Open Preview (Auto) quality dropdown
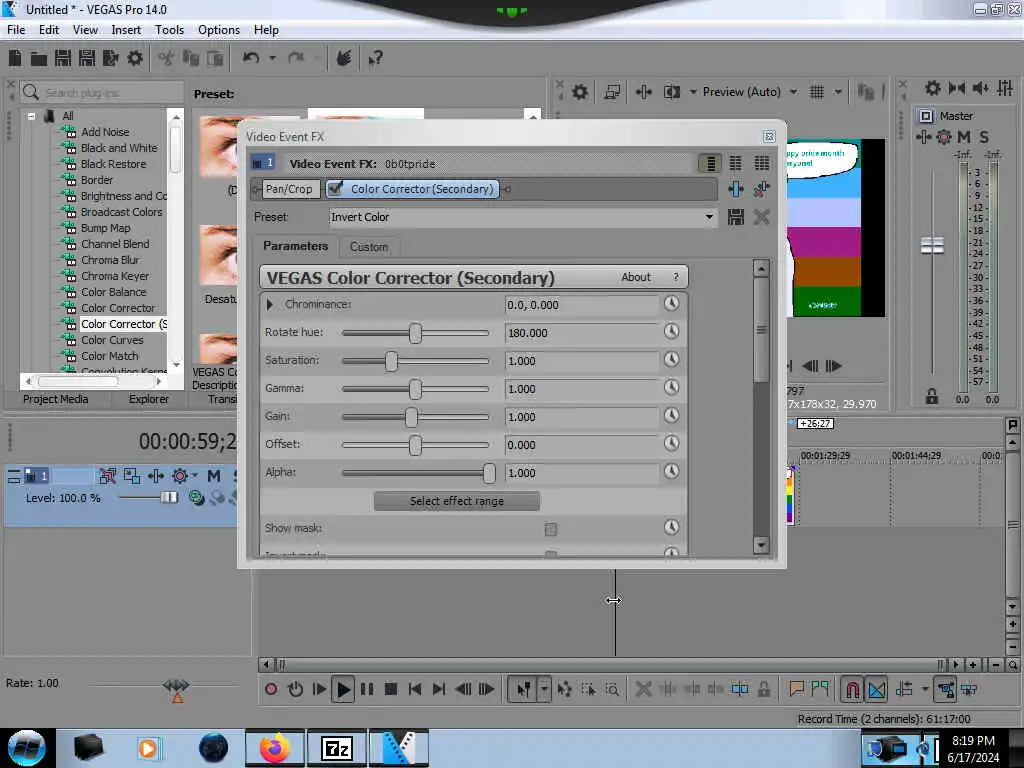 pos(793,92)
